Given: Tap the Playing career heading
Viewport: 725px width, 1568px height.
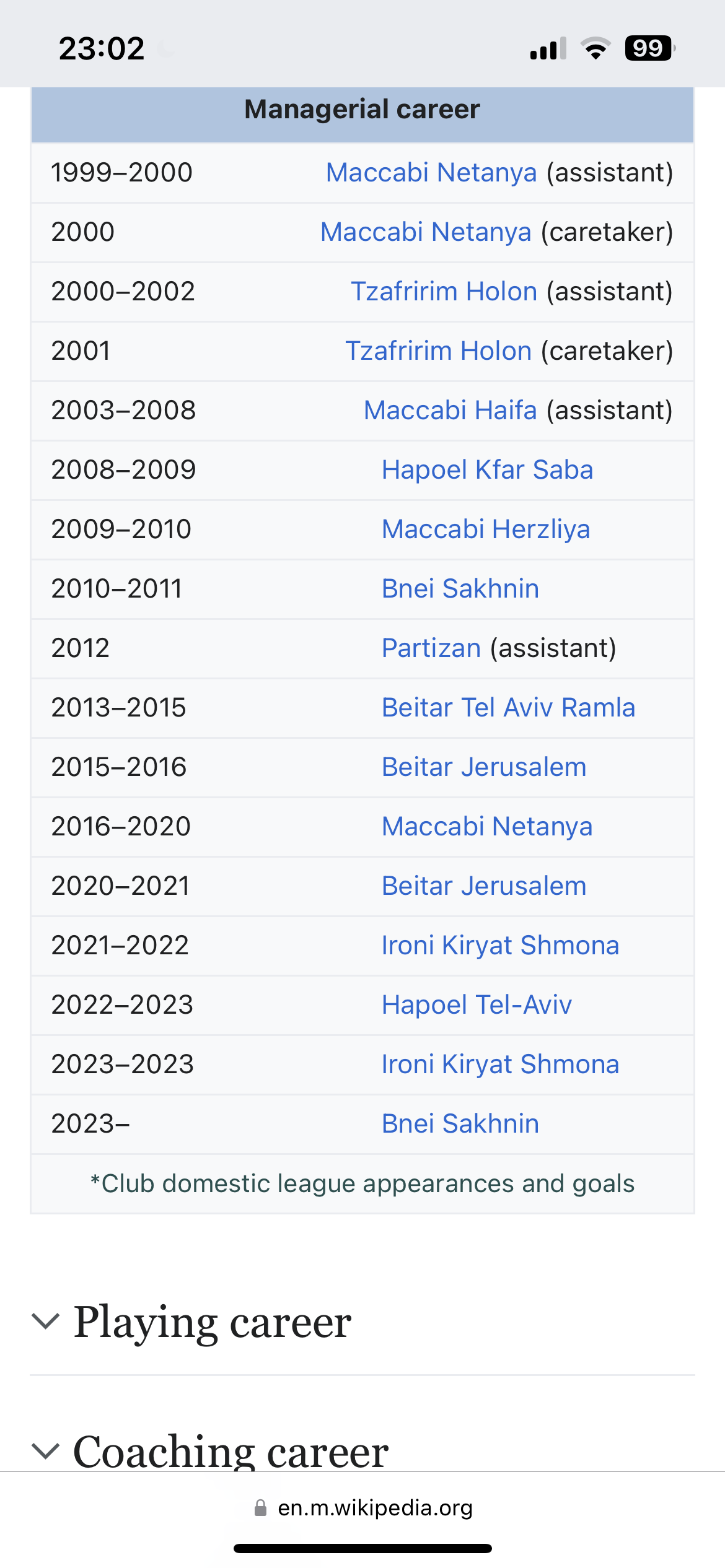Looking at the screenshot, I should [x=213, y=1322].
